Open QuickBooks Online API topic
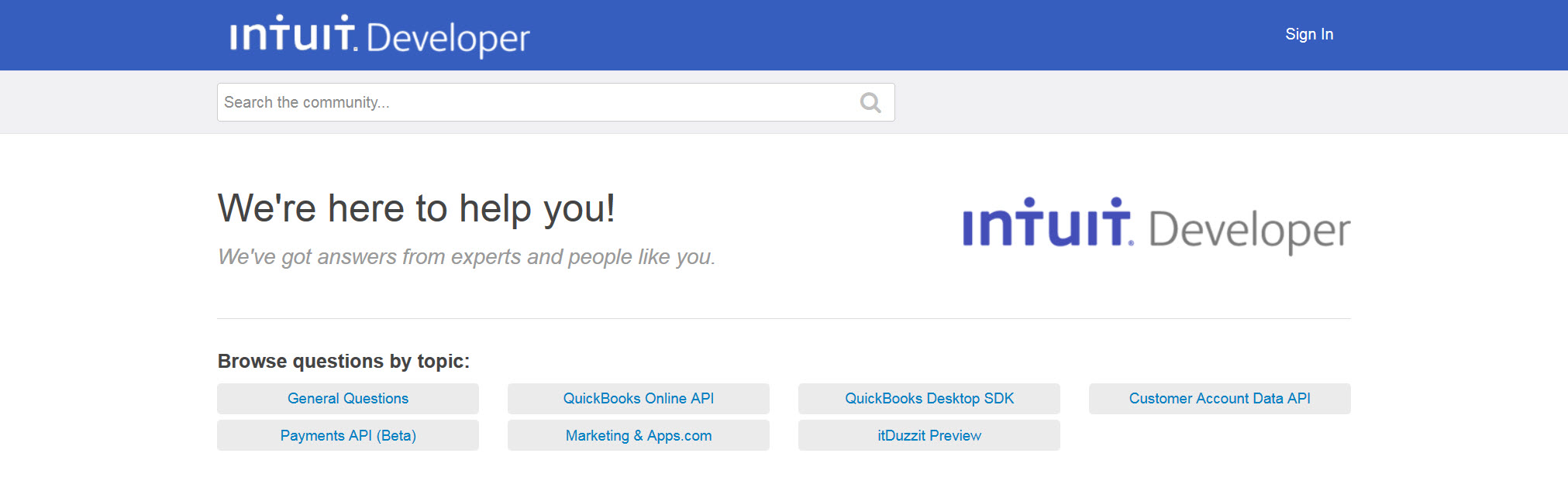The width and height of the screenshot is (1568, 477). pyautogui.click(x=639, y=399)
